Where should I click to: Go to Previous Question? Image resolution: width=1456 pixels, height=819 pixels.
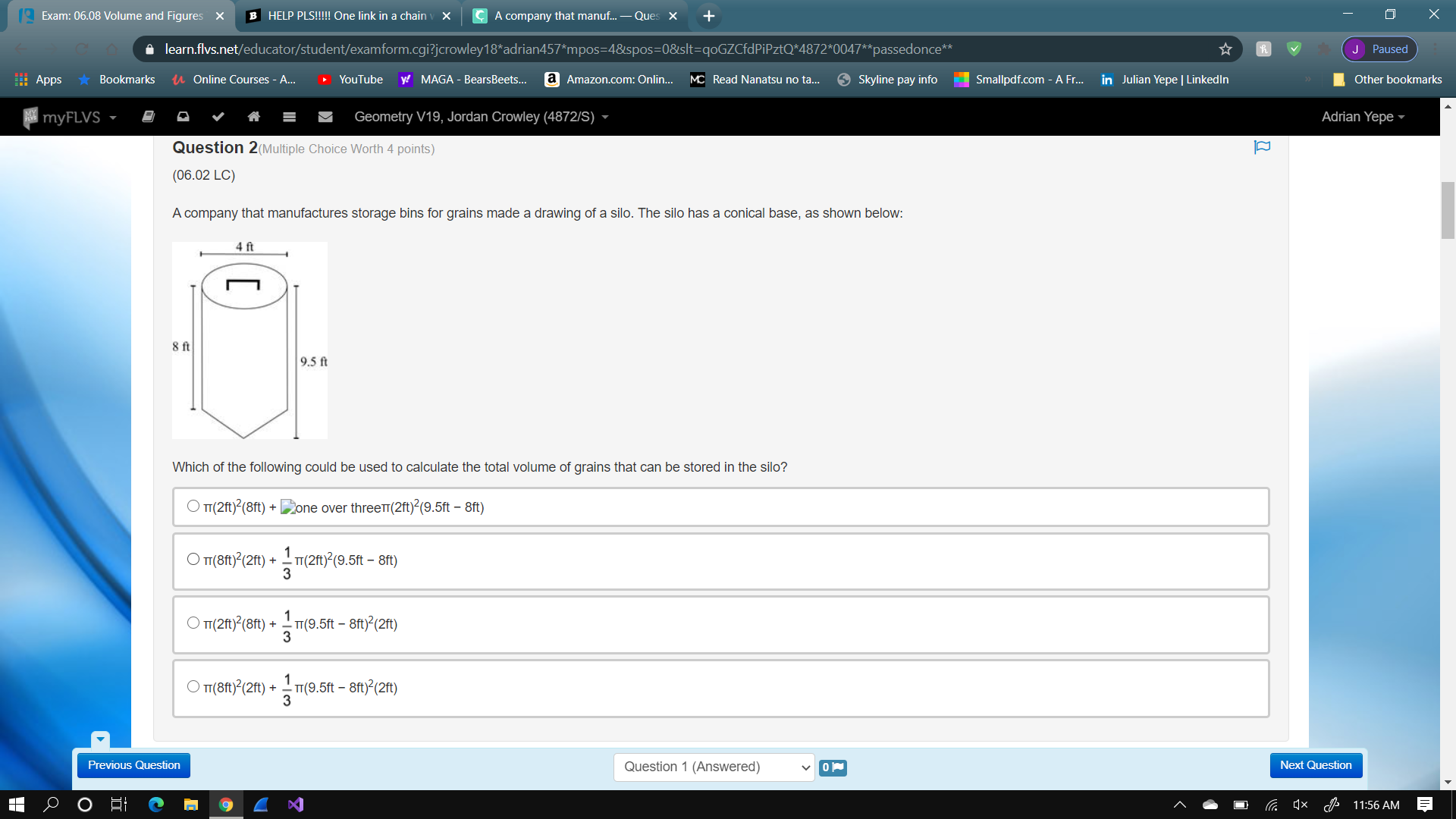tap(133, 765)
